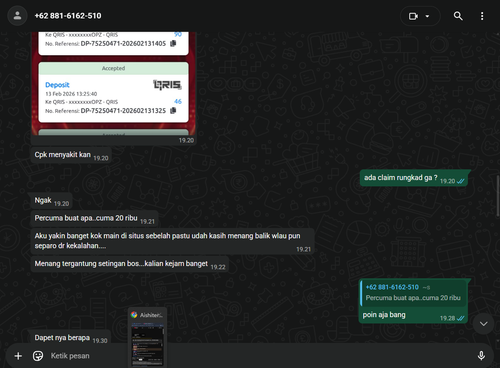
Task: Open the emoji and sticker picker
Action: [x=38, y=356]
